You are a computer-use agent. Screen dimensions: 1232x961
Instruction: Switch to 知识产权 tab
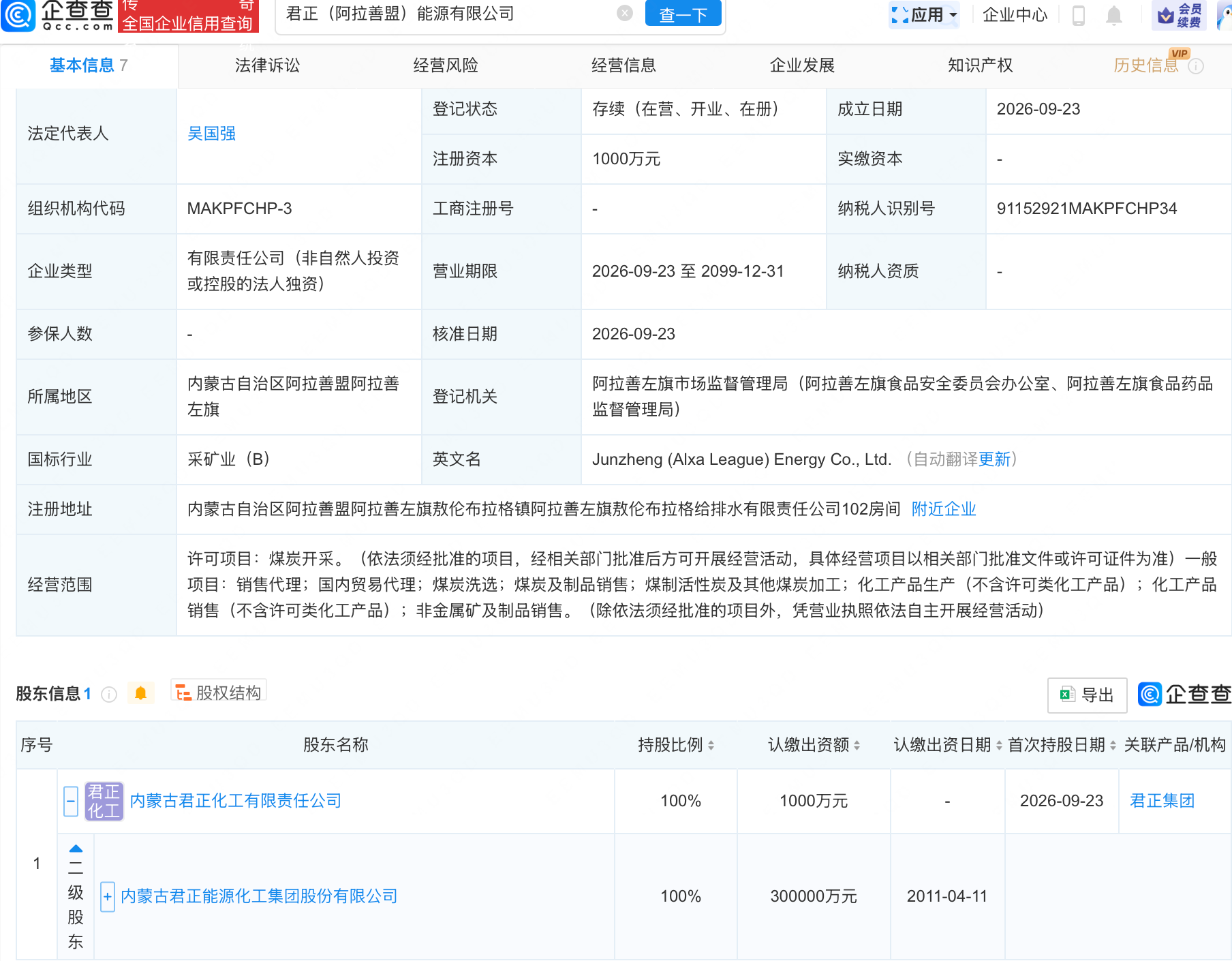[980, 65]
